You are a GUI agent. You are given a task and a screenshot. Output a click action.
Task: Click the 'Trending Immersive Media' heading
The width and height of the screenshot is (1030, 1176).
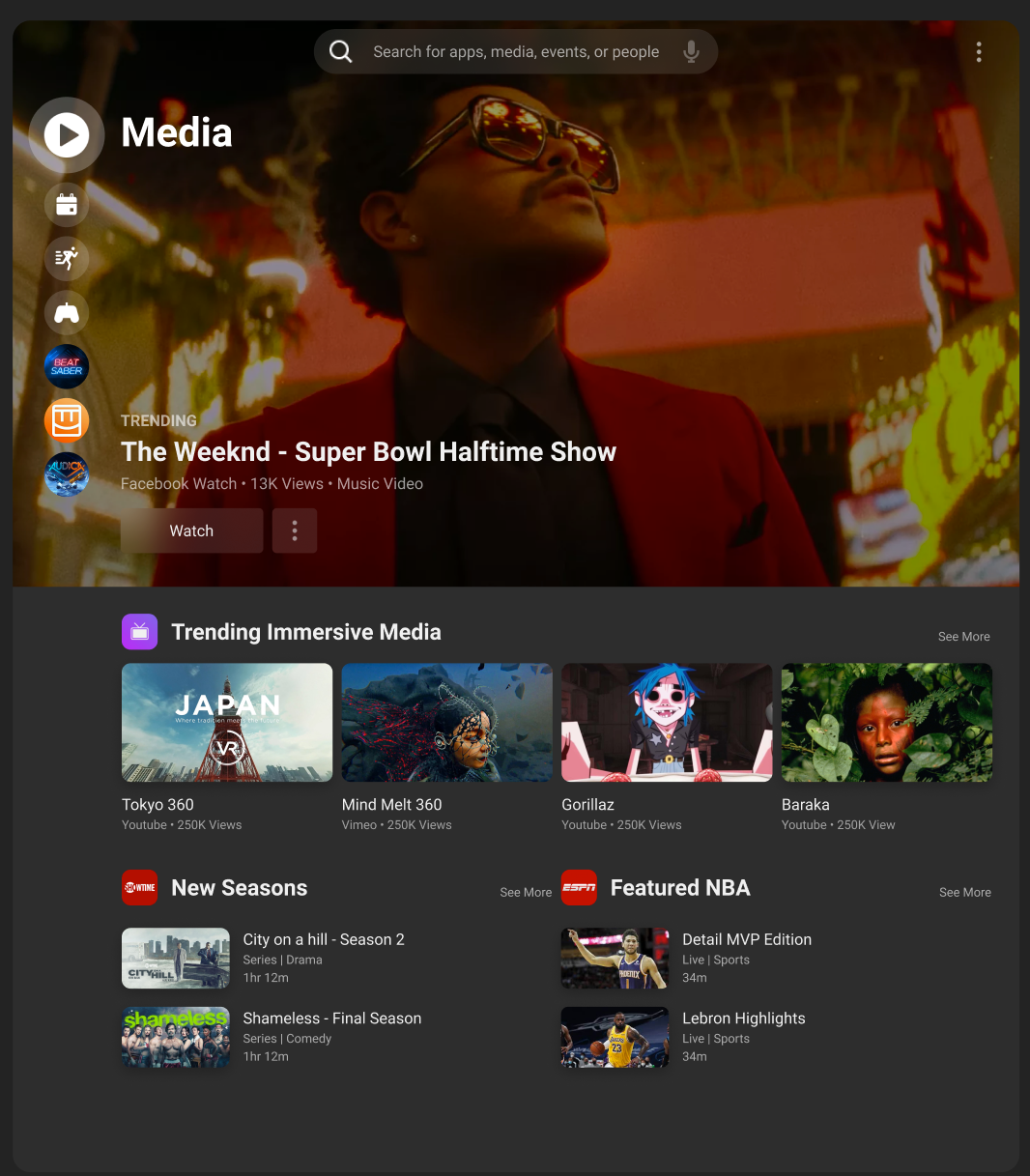[x=306, y=632]
